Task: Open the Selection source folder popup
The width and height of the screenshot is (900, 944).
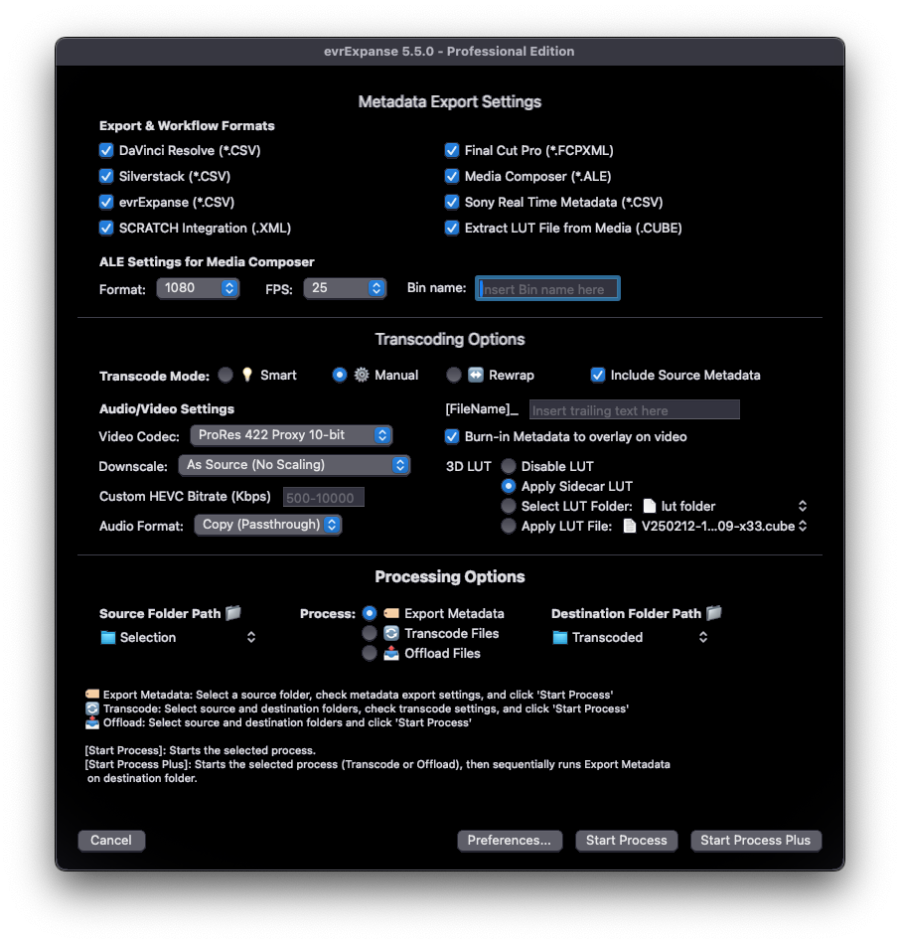Action: pos(179,637)
